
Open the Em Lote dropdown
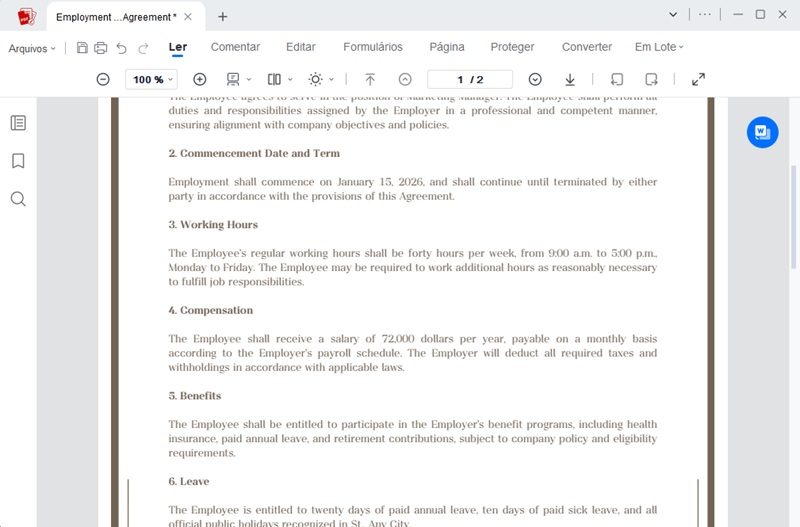659,47
